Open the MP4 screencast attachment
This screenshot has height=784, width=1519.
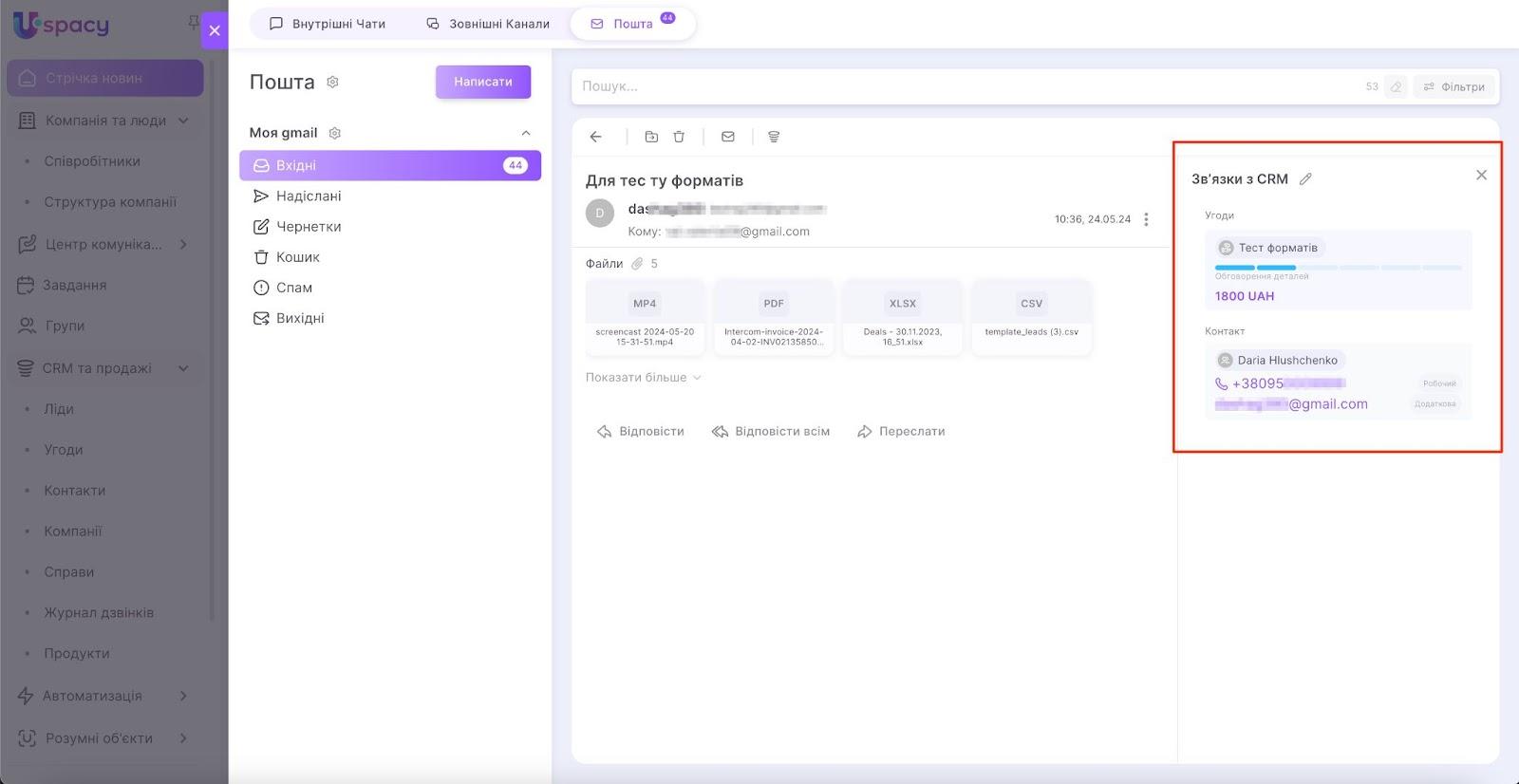[x=645, y=318]
